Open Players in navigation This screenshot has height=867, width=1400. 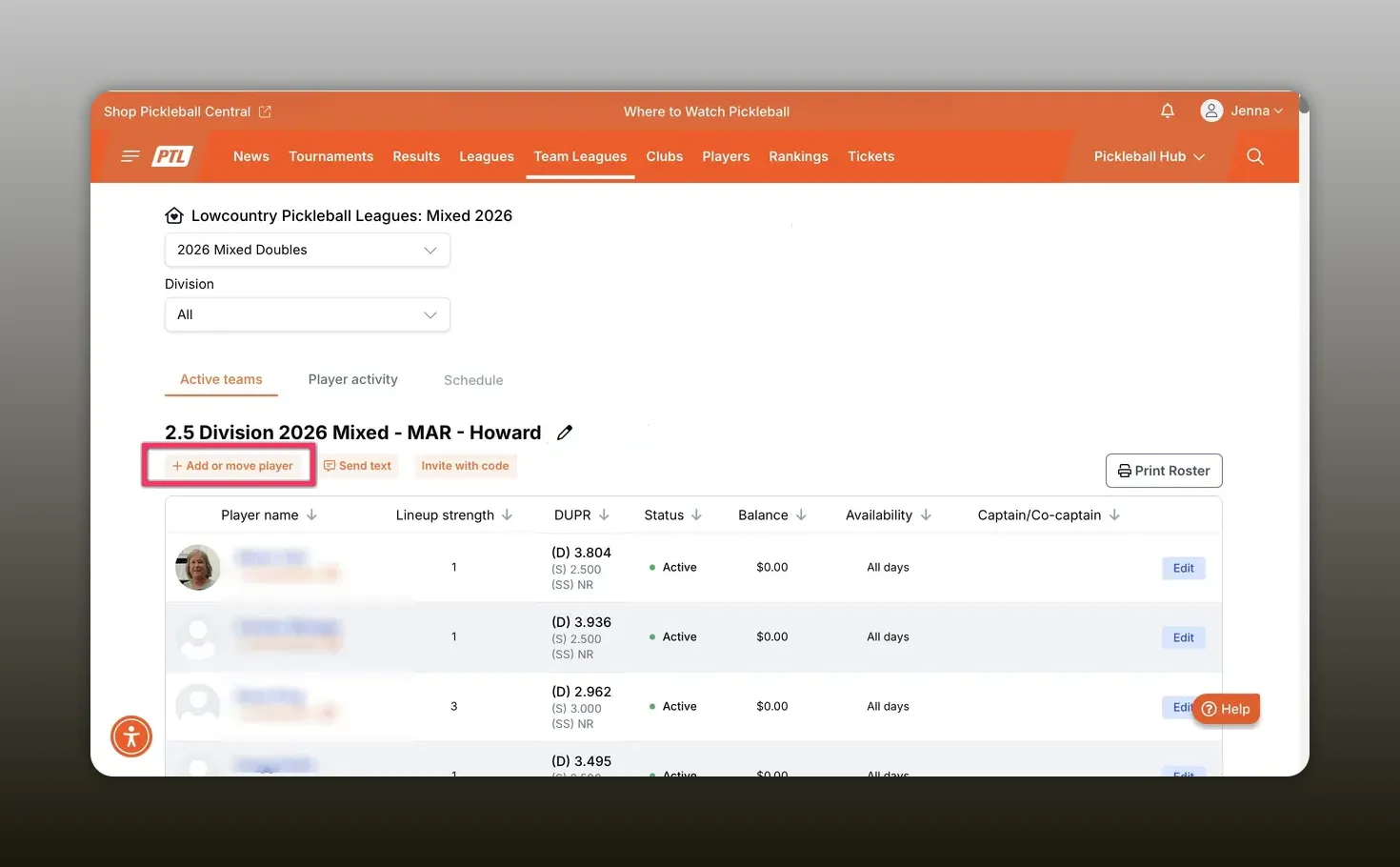(726, 156)
